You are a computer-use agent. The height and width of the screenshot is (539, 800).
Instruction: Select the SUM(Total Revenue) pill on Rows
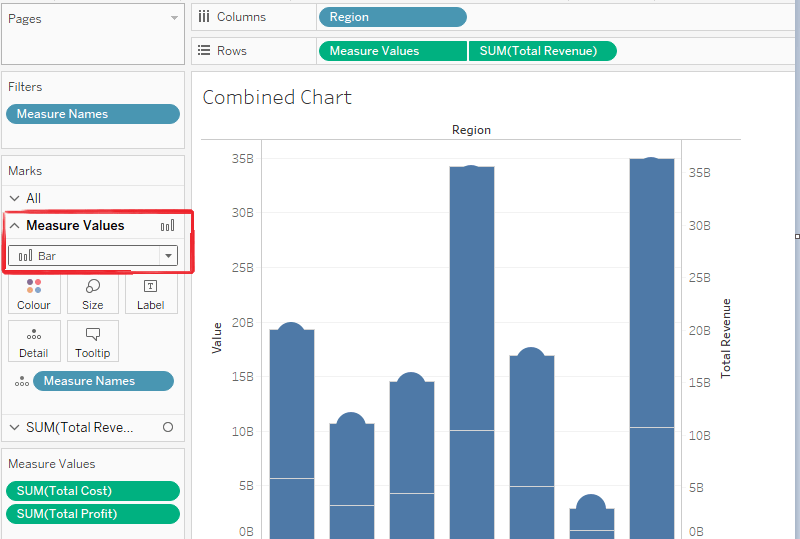[542, 51]
